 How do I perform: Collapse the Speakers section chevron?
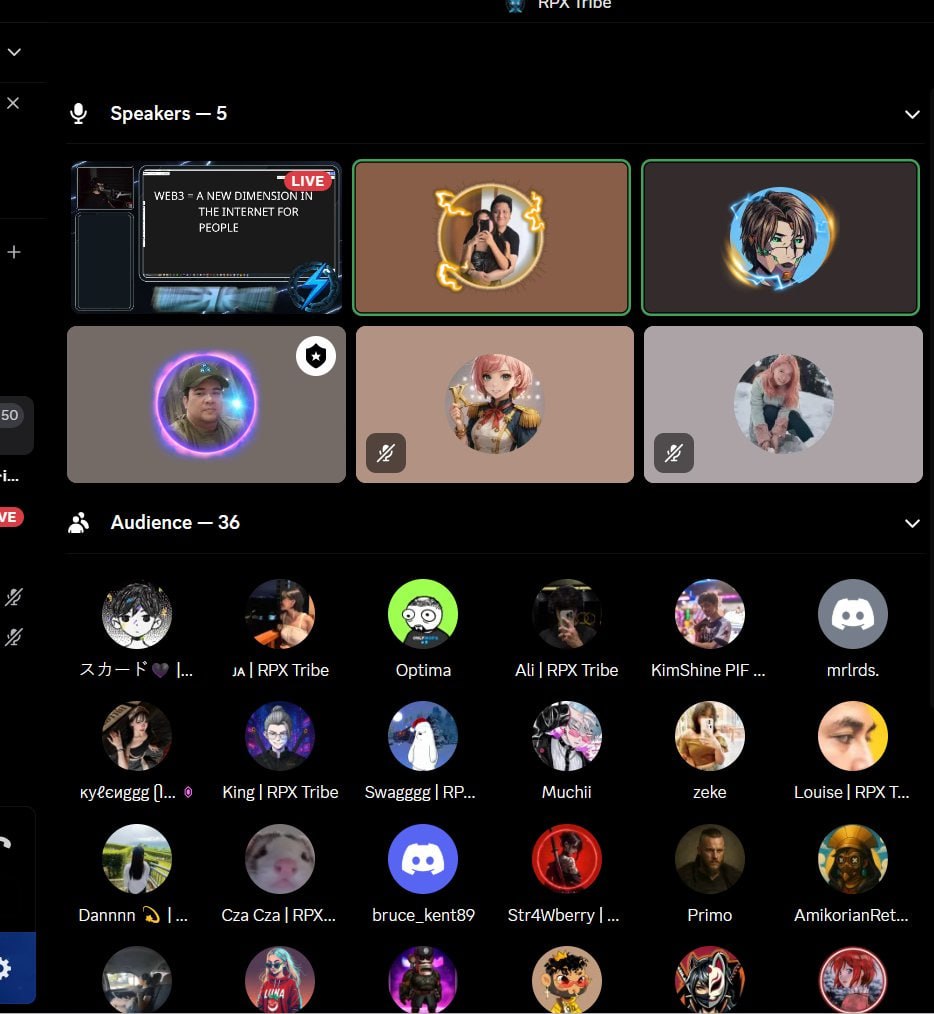click(x=912, y=114)
